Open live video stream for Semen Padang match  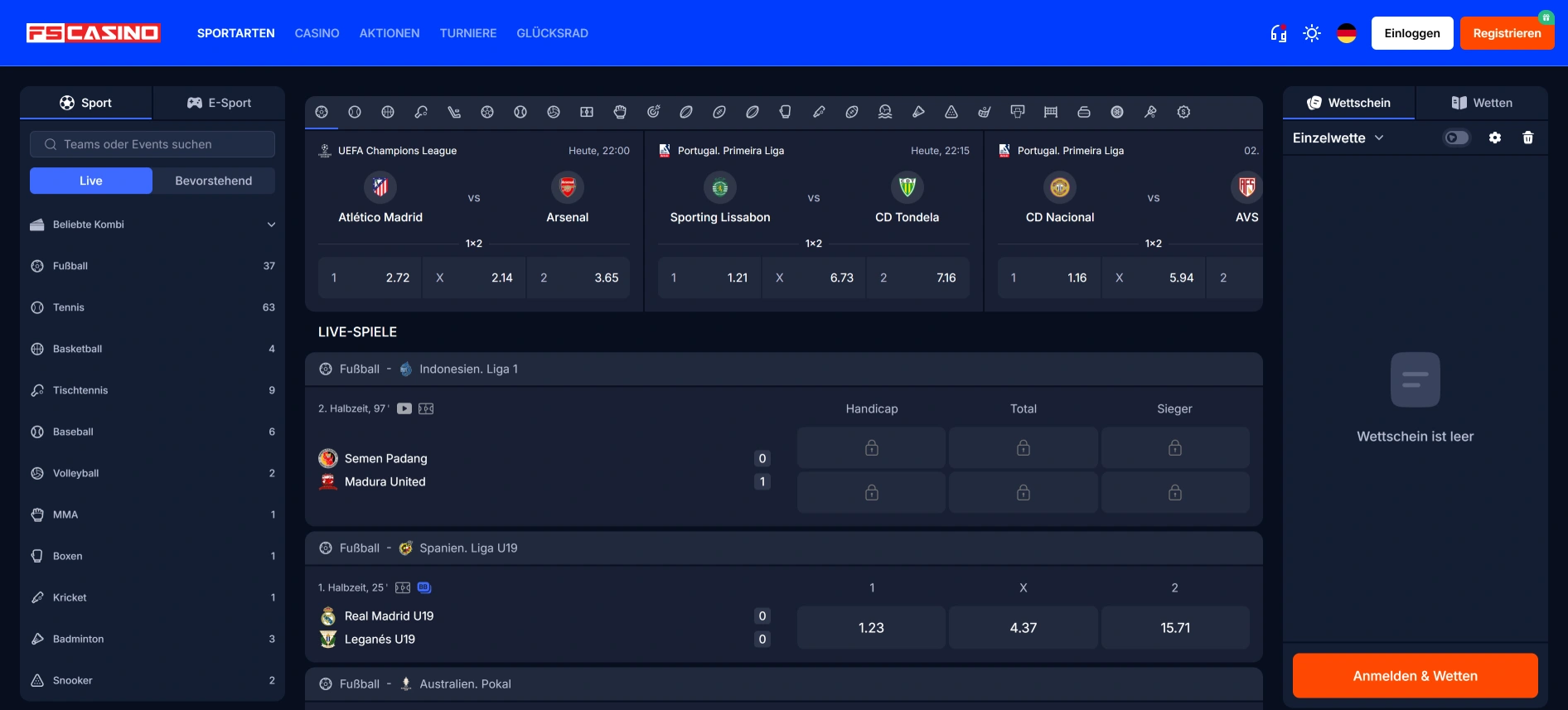click(x=404, y=408)
